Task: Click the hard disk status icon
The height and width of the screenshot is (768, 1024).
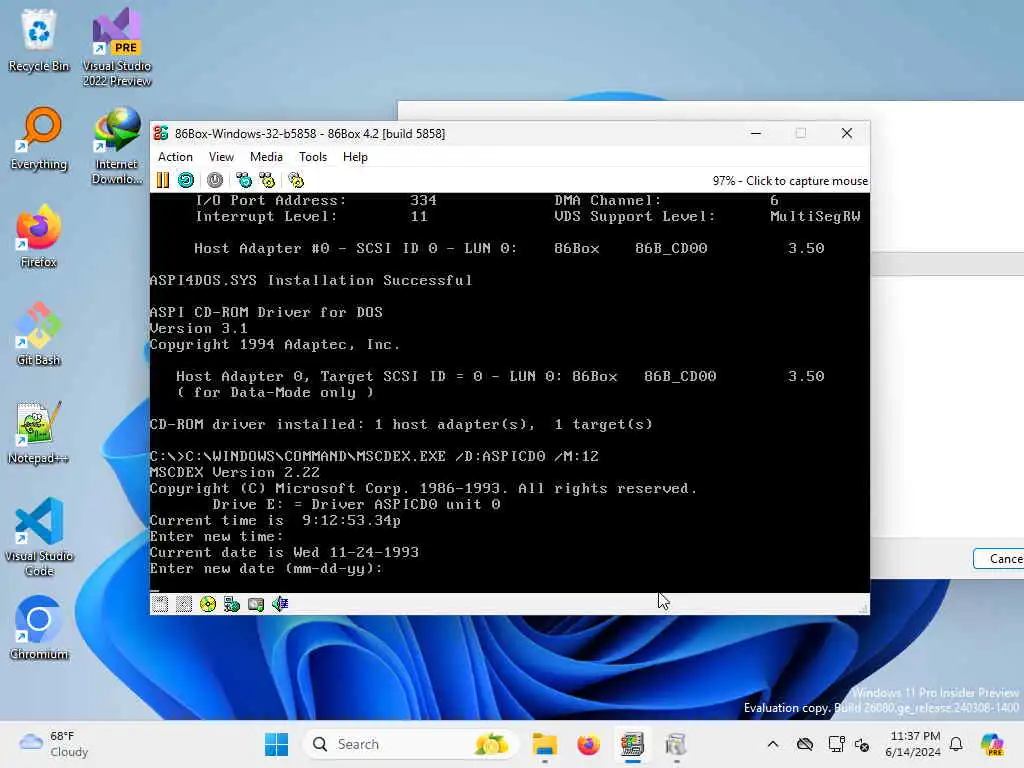Action: [x=256, y=604]
